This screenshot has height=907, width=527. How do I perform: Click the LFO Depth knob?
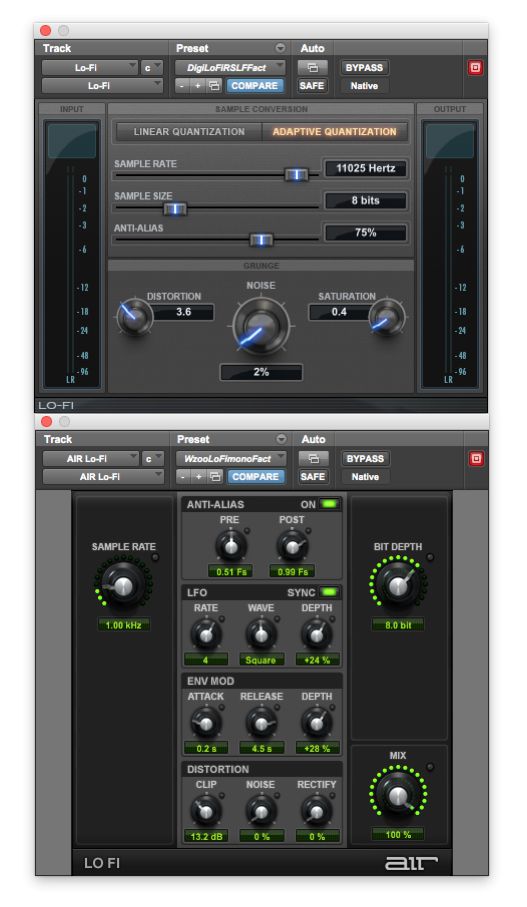316,635
